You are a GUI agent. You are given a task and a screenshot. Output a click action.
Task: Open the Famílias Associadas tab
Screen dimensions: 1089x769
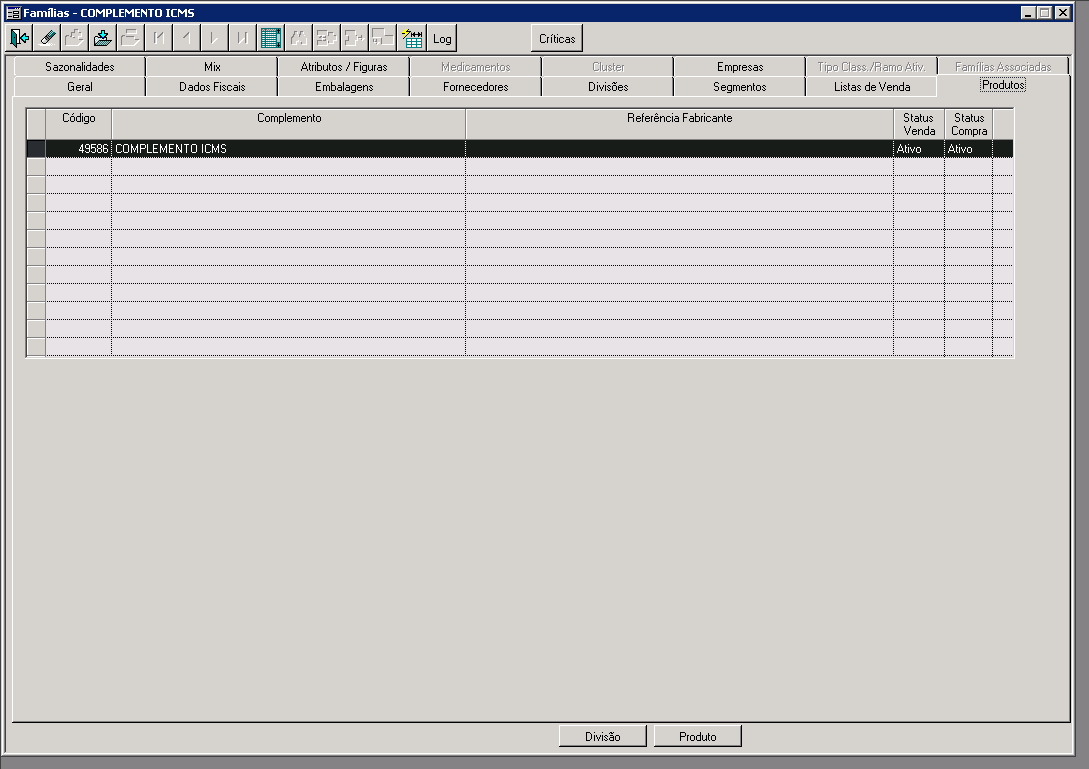point(1003,67)
